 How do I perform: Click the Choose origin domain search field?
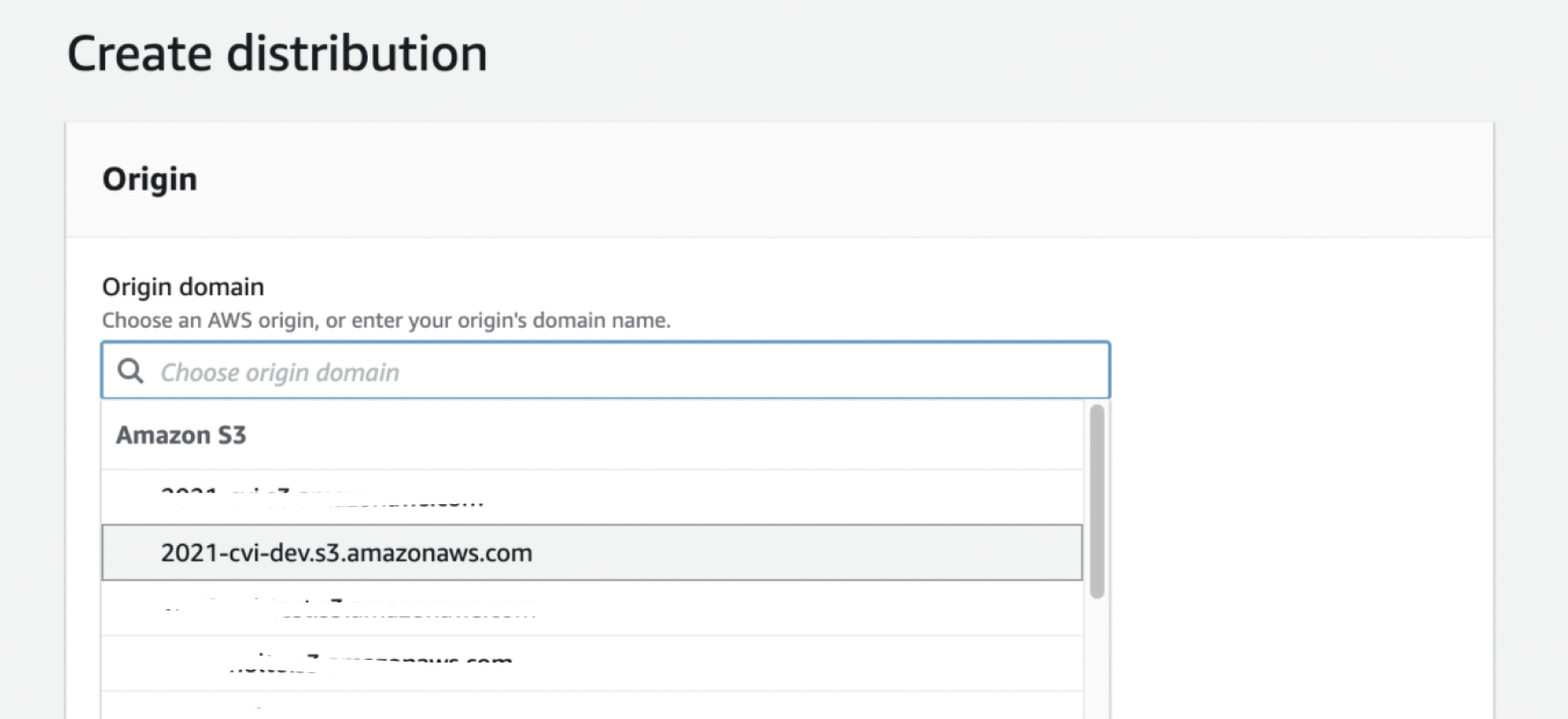(605, 371)
